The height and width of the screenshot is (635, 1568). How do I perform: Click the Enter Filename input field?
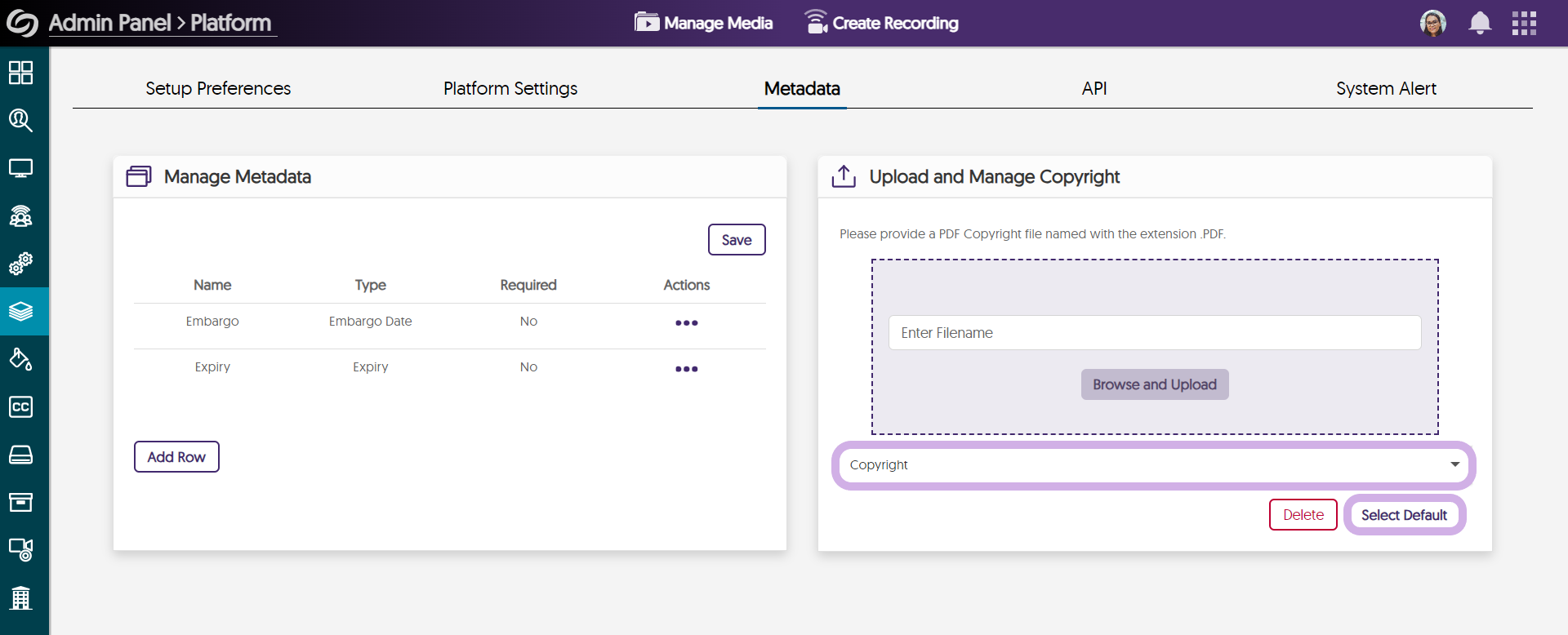tap(1155, 333)
